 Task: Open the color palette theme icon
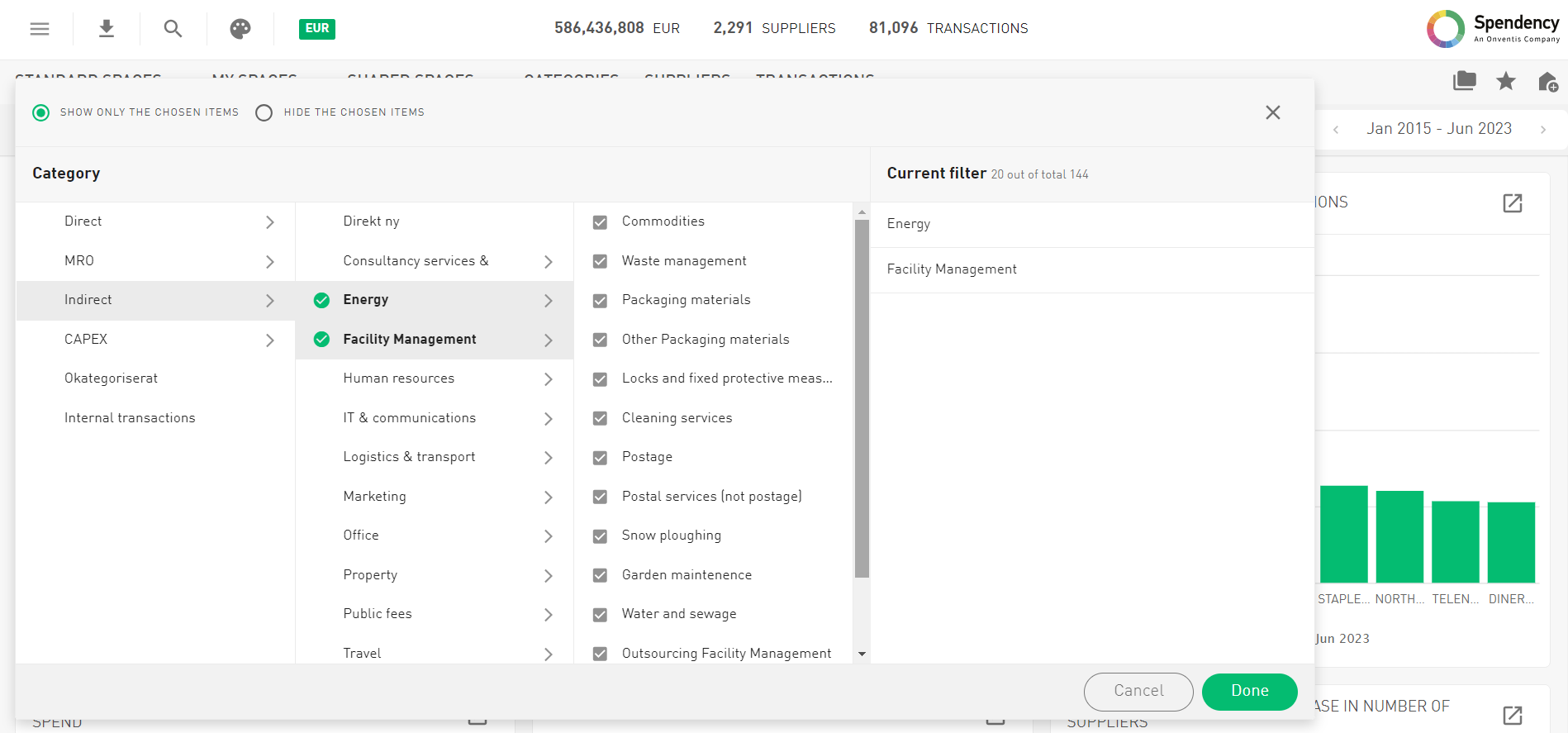pos(240,29)
